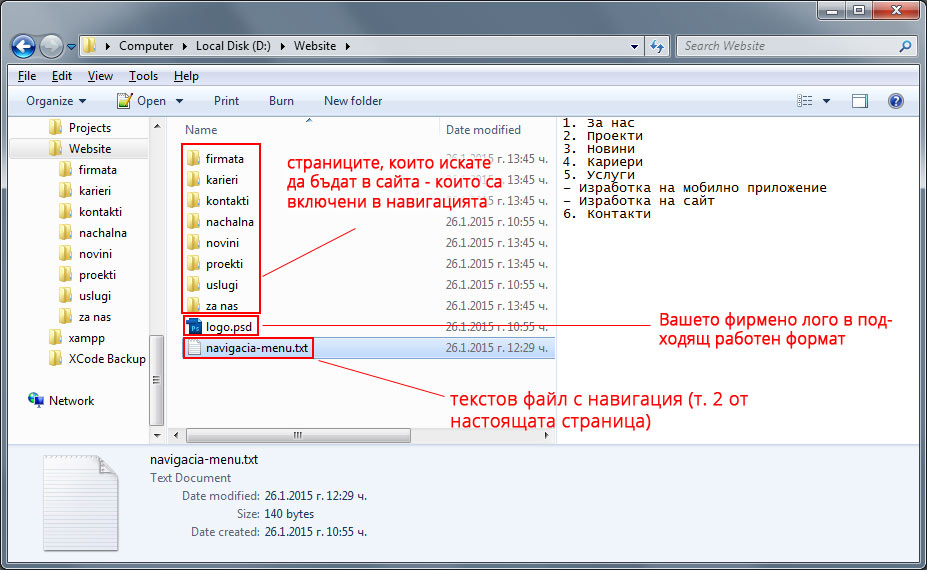Open the Help question mark icon
Image resolution: width=927 pixels, height=570 pixels.
895,101
